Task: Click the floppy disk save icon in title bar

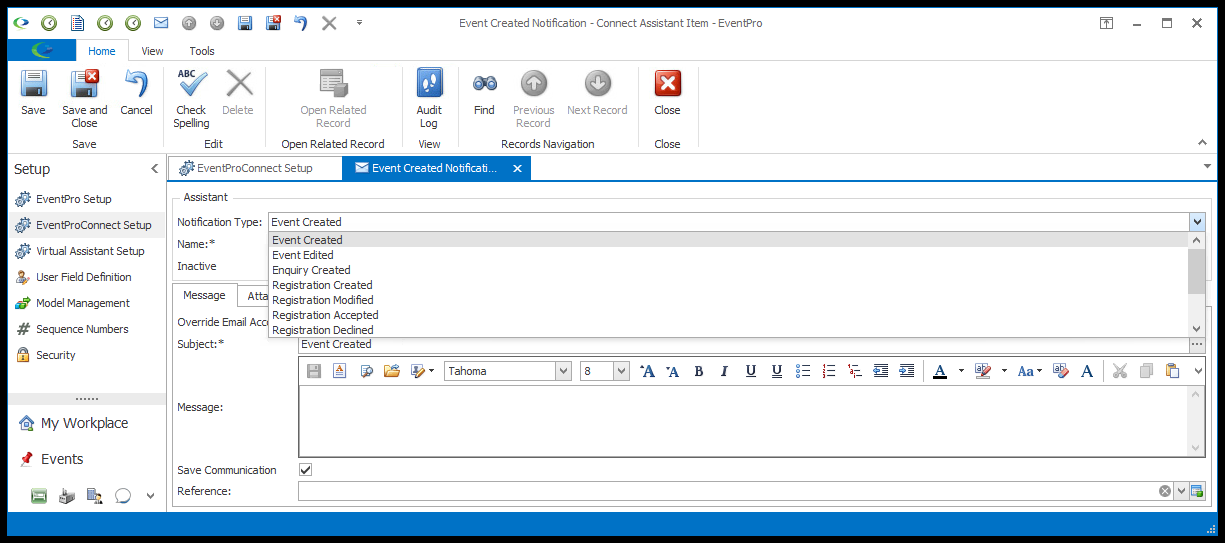Action: click(x=245, y=22)
